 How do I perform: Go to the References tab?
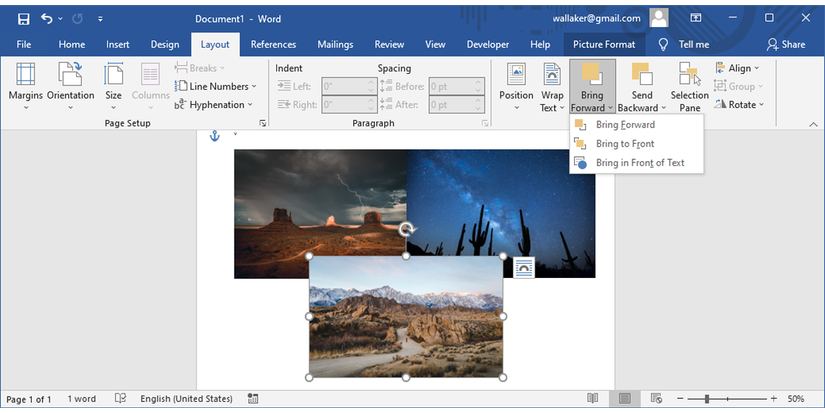[x=273, y=45]
